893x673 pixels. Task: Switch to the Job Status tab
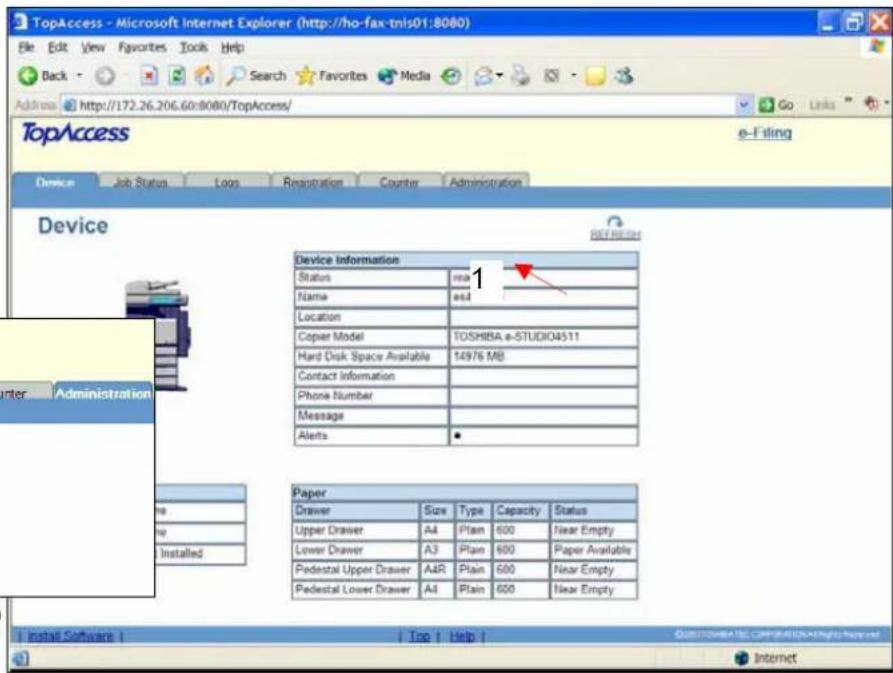(141, 182)
